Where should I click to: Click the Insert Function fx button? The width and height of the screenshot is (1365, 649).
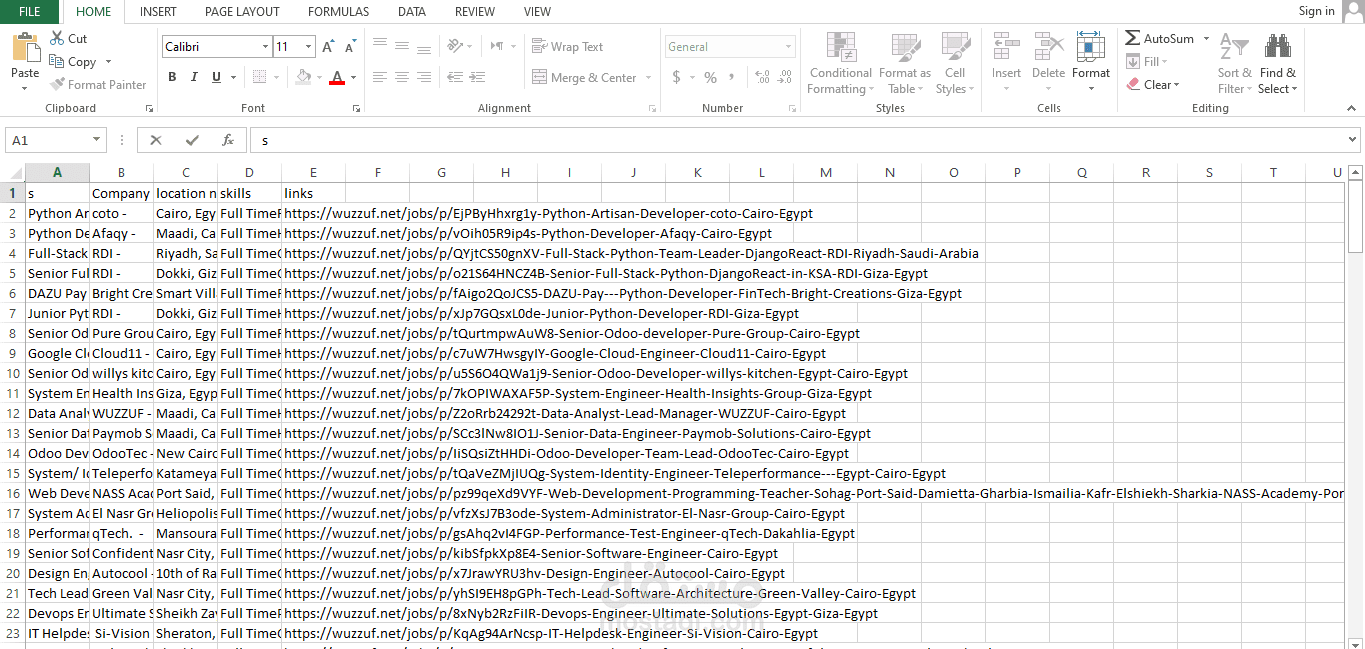tap(228, 140)
